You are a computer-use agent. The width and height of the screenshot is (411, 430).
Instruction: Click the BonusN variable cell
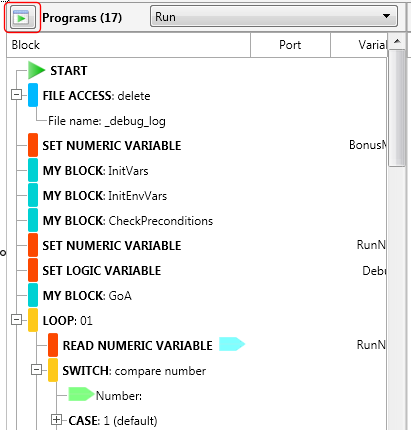tap(368, 145)
